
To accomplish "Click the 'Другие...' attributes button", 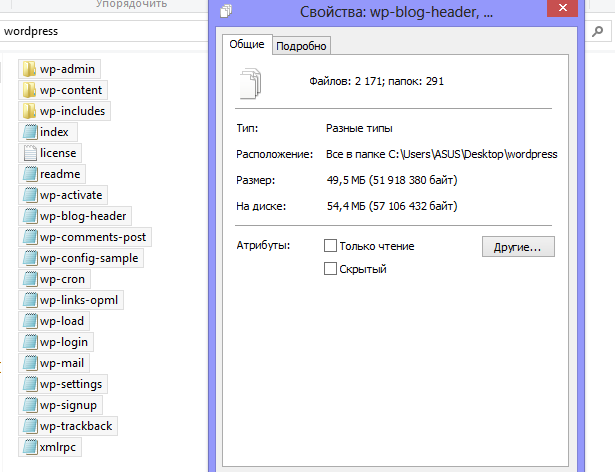I will [518, 247].
